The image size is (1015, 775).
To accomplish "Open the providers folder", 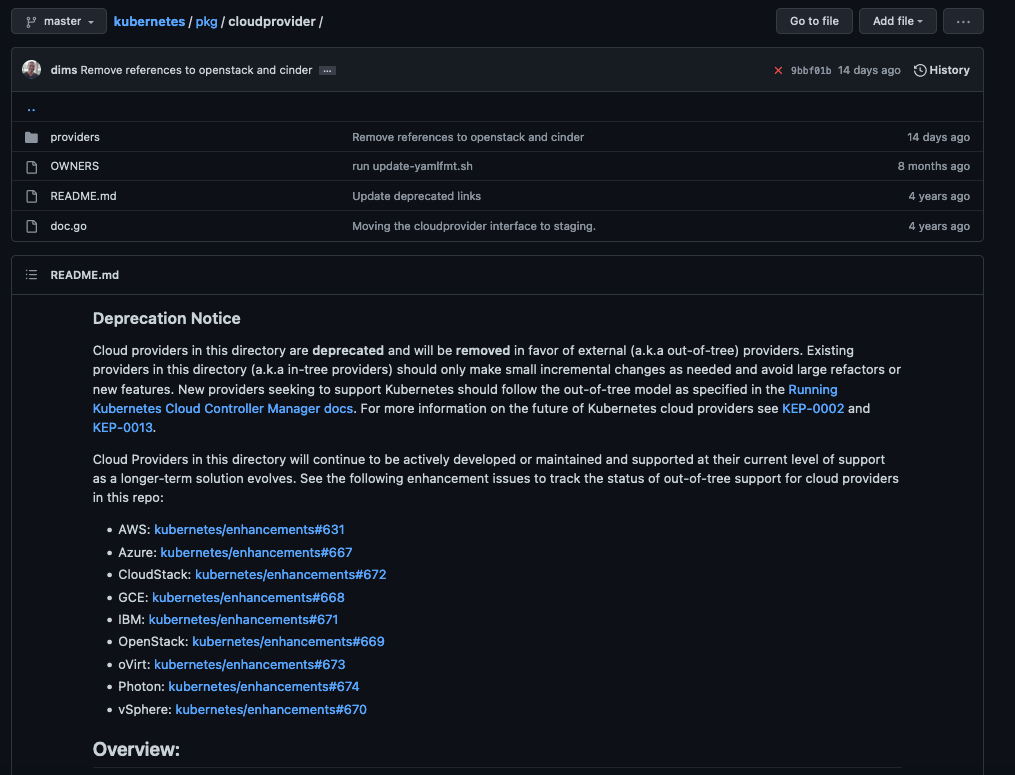I will (x=75, y=137).
